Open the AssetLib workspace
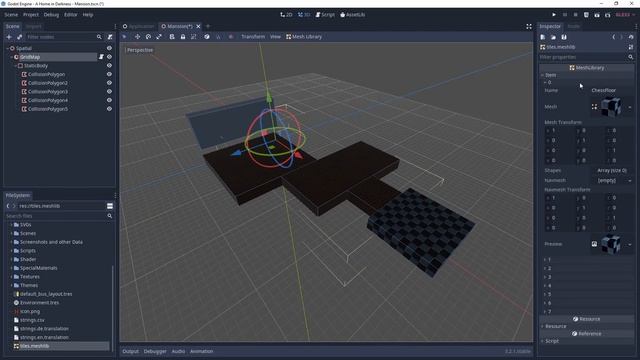640x360 pixels. (x=353, y=15)
